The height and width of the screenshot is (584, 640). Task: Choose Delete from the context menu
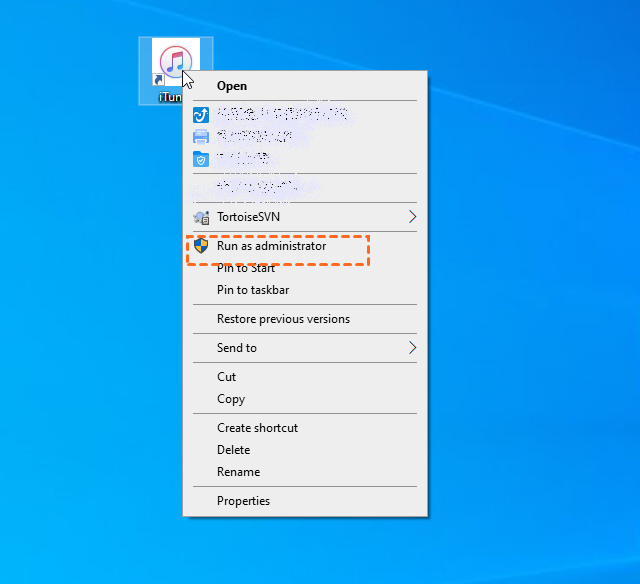coord(233,450)
